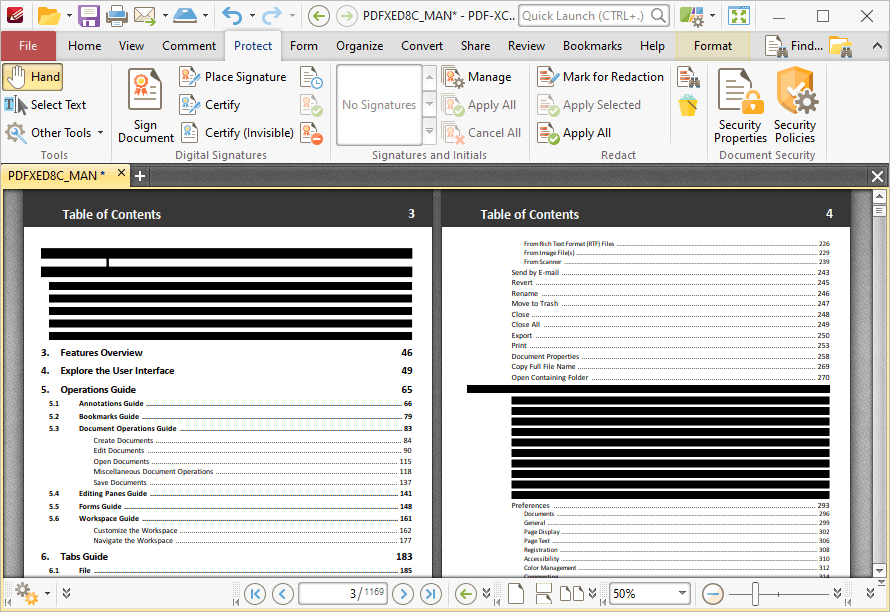This screenshot has height=612, width=890.
Task: Open Security Policies
Action: coord(795,105)
